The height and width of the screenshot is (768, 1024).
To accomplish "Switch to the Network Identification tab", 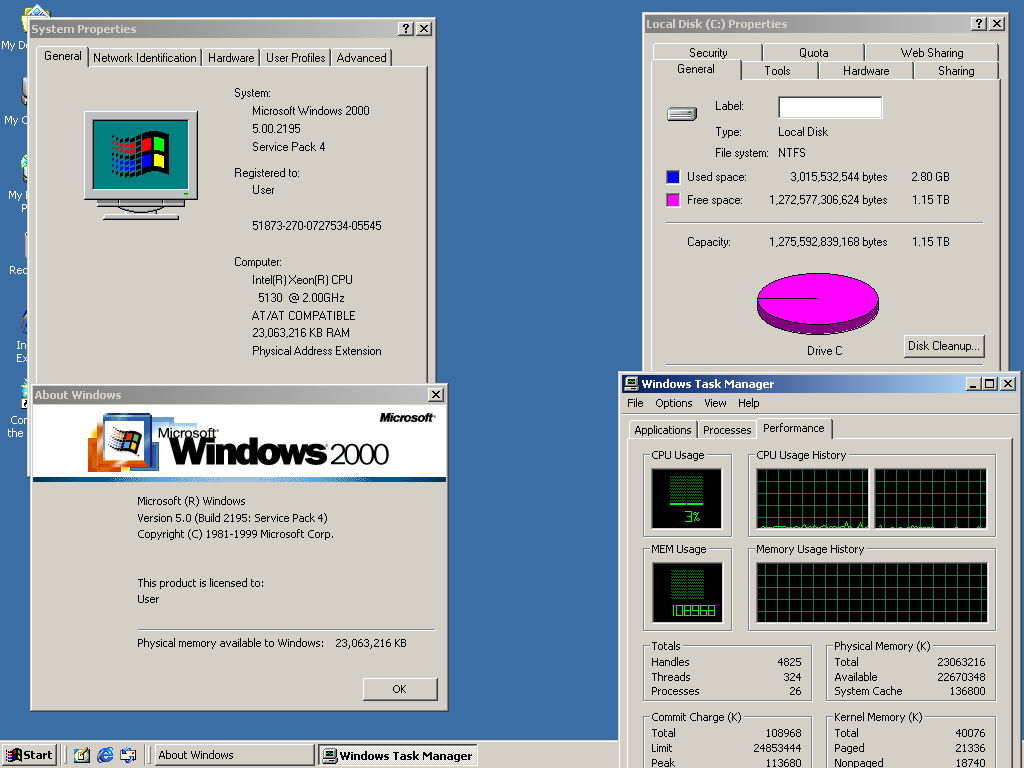I will (145, 58).
